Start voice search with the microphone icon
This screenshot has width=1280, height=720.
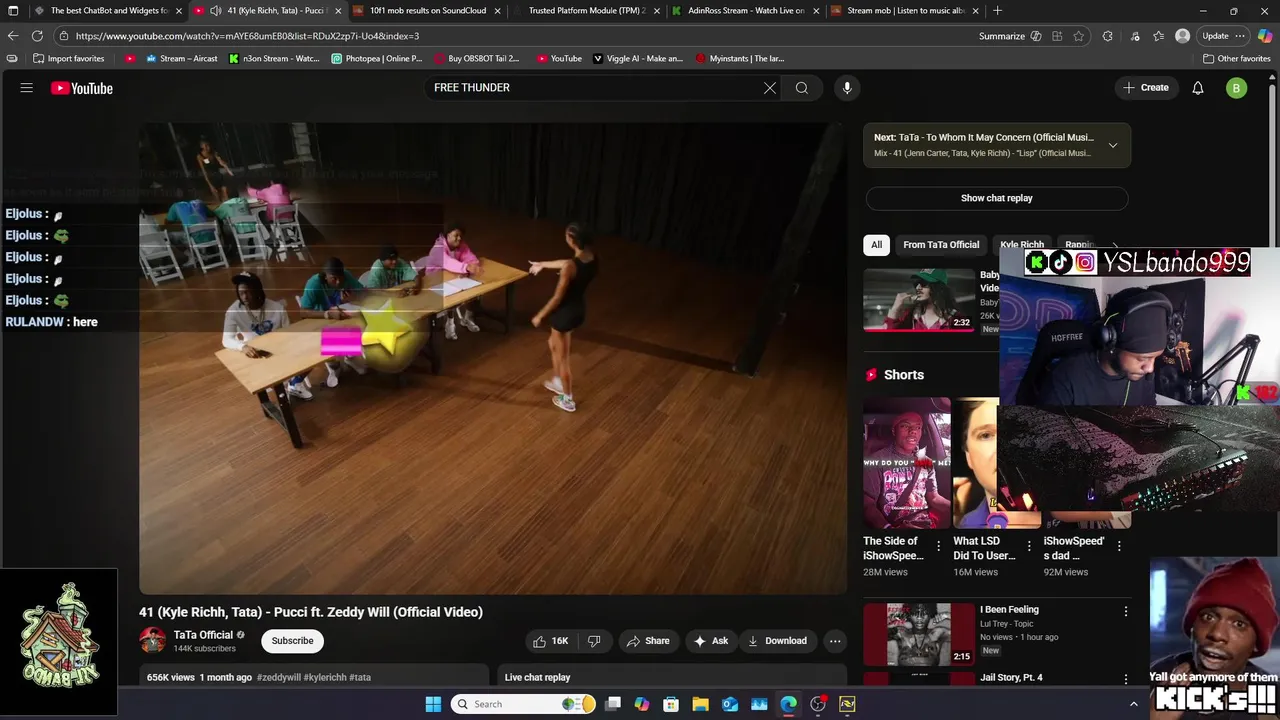coord(847,88)
